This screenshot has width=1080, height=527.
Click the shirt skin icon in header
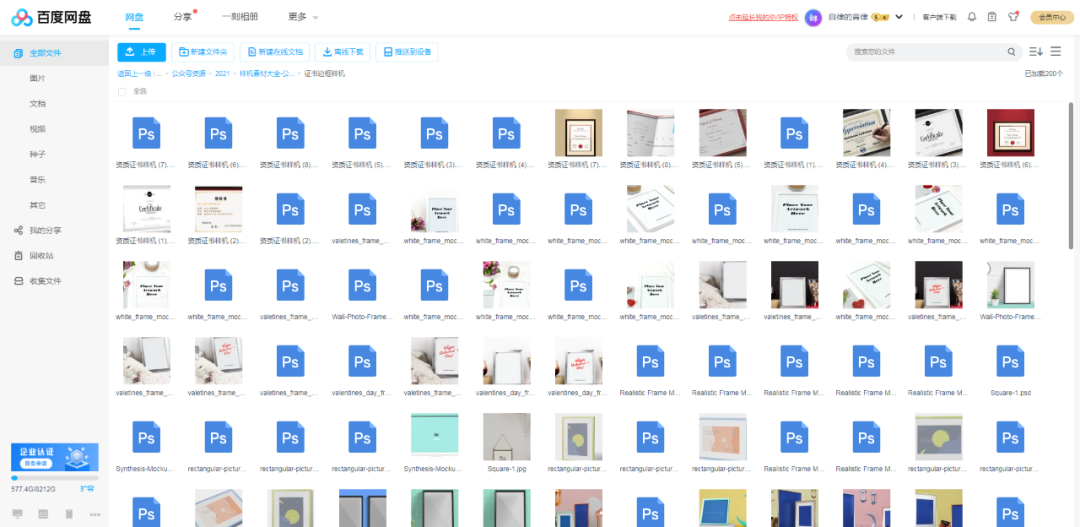[1012, 17]
